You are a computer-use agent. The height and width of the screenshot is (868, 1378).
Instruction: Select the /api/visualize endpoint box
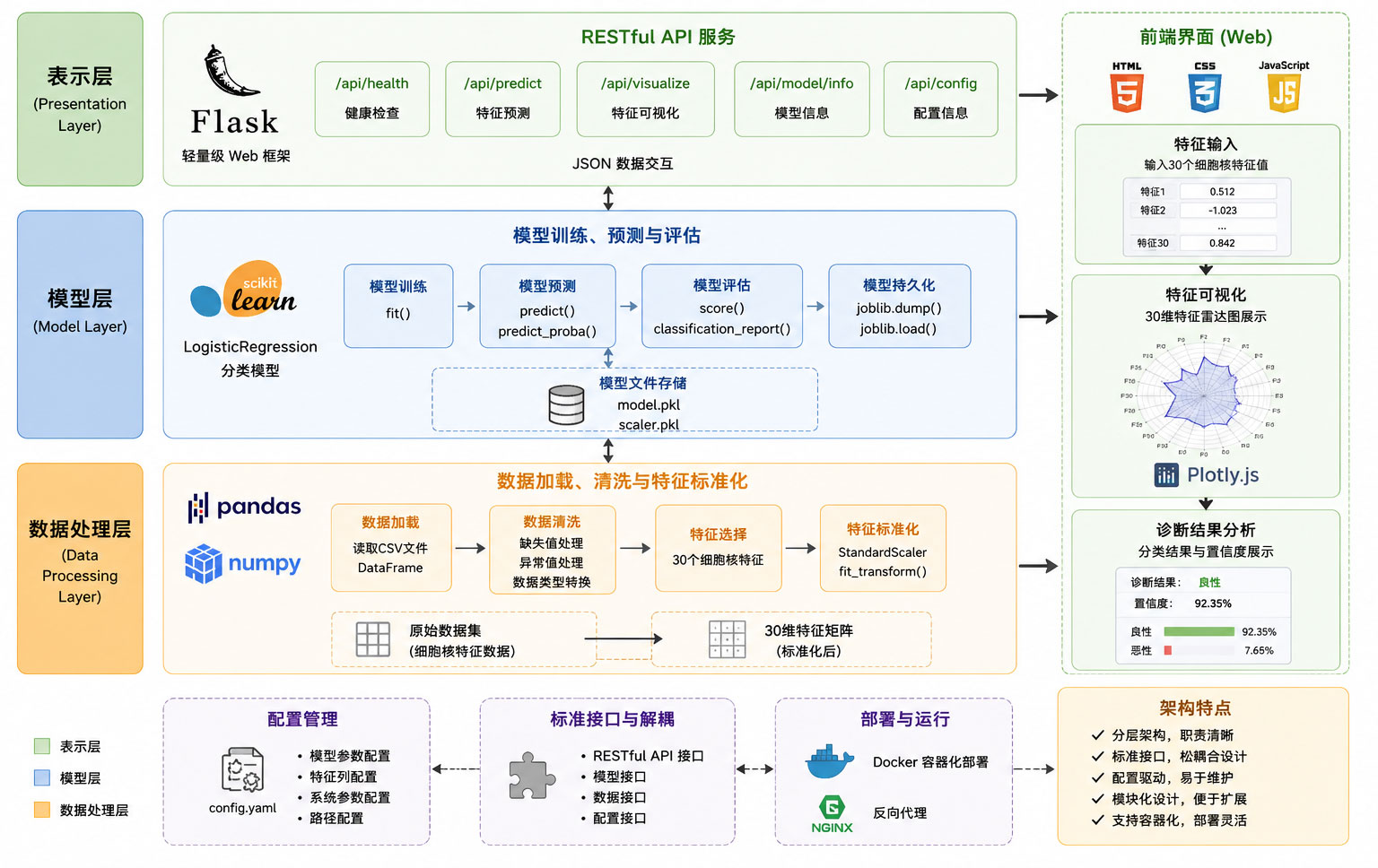click(x=645, y=99)
